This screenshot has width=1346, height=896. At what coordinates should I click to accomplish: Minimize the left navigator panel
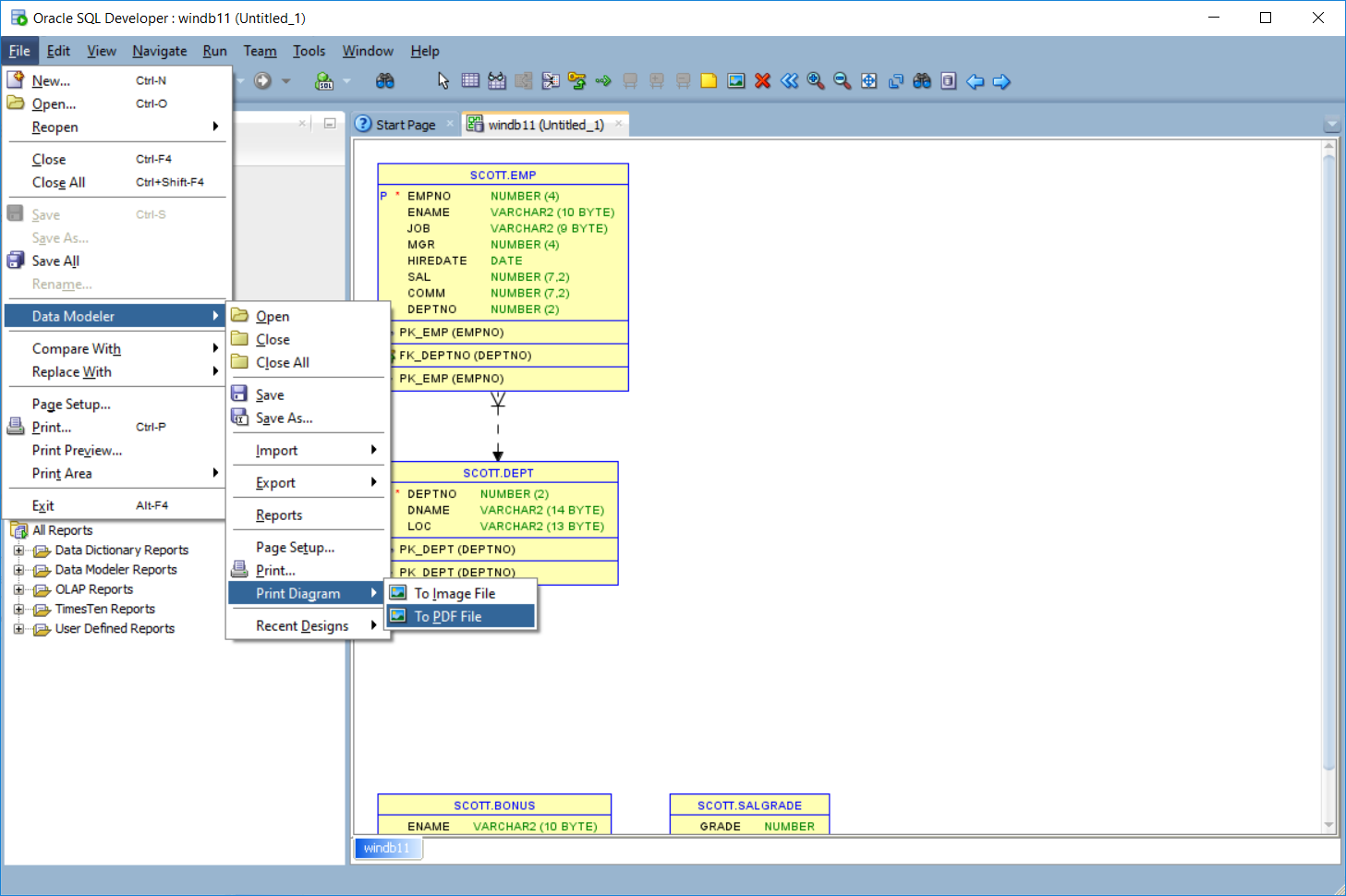click(x=330, y=123)
